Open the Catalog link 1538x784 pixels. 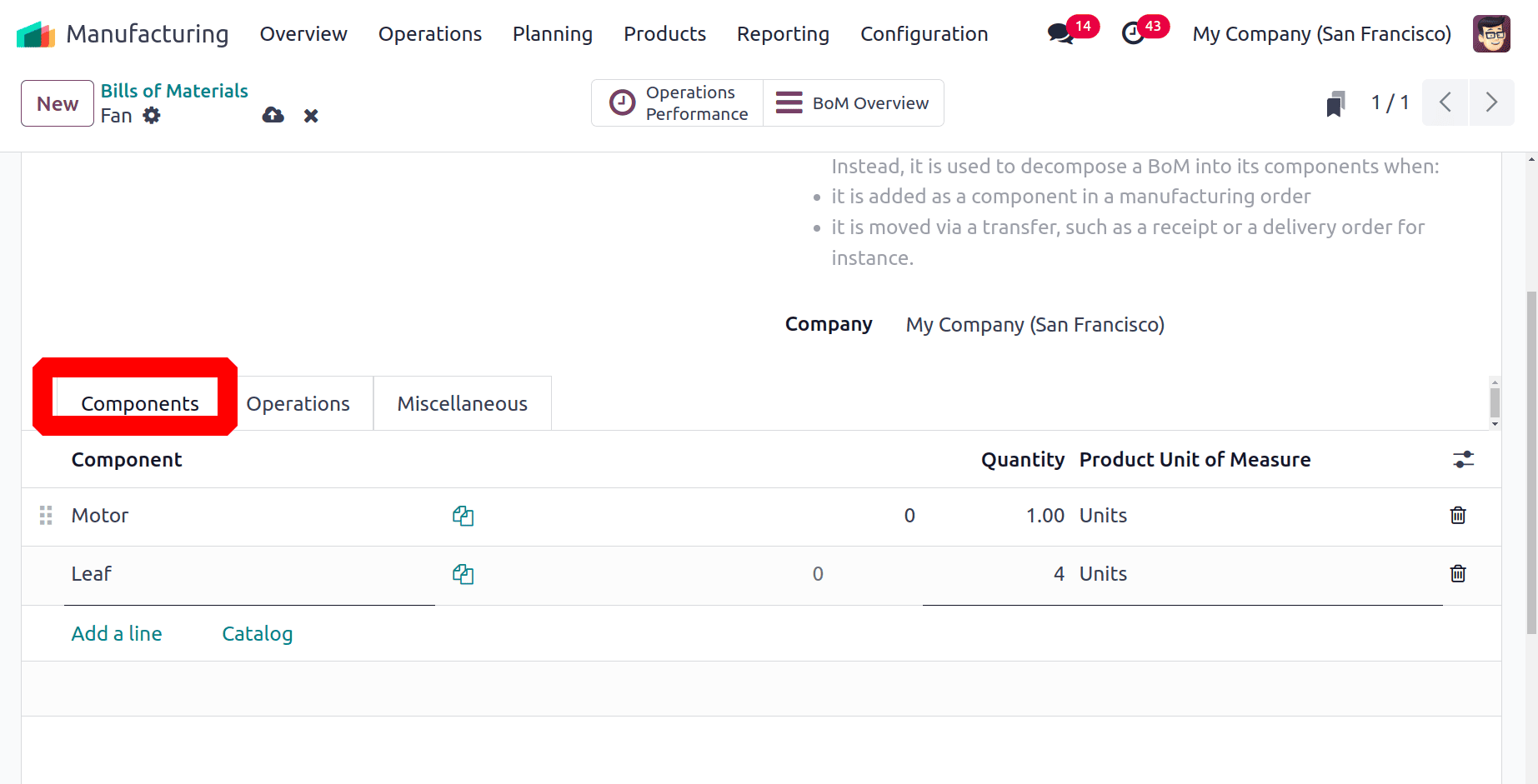(x=258, y=634)
